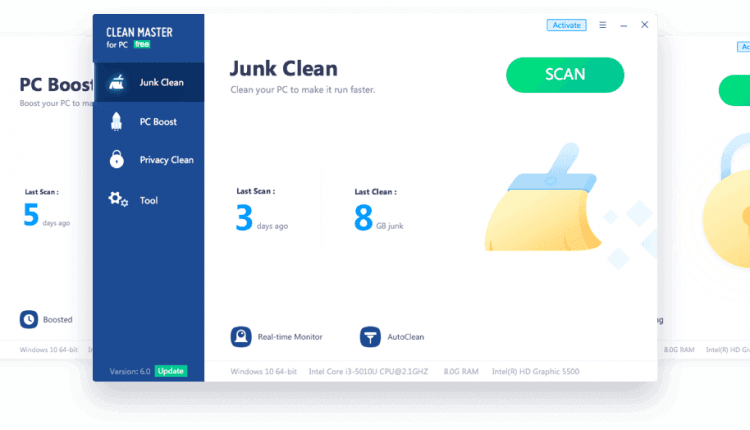This screenshot has height=430, width=750.
Task: Click Intel(R) HD Graphic 5500 status text
Action: [x=536, y=371]
